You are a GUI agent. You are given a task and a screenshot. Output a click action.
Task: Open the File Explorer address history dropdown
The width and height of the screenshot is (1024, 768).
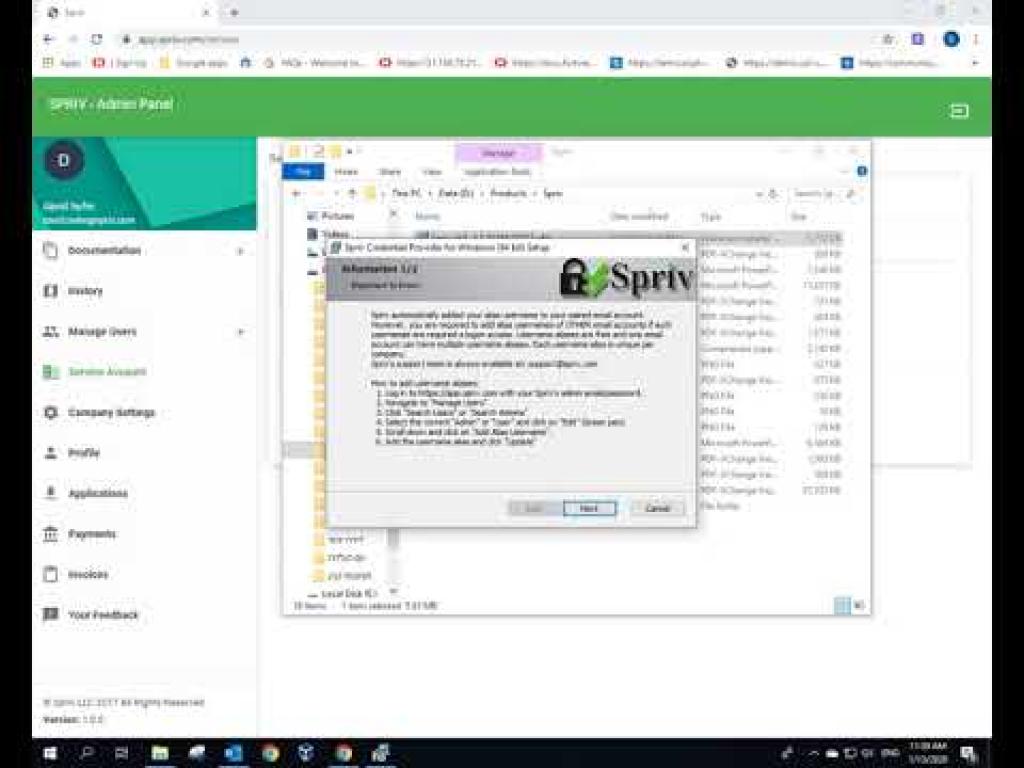coord(760,193)
